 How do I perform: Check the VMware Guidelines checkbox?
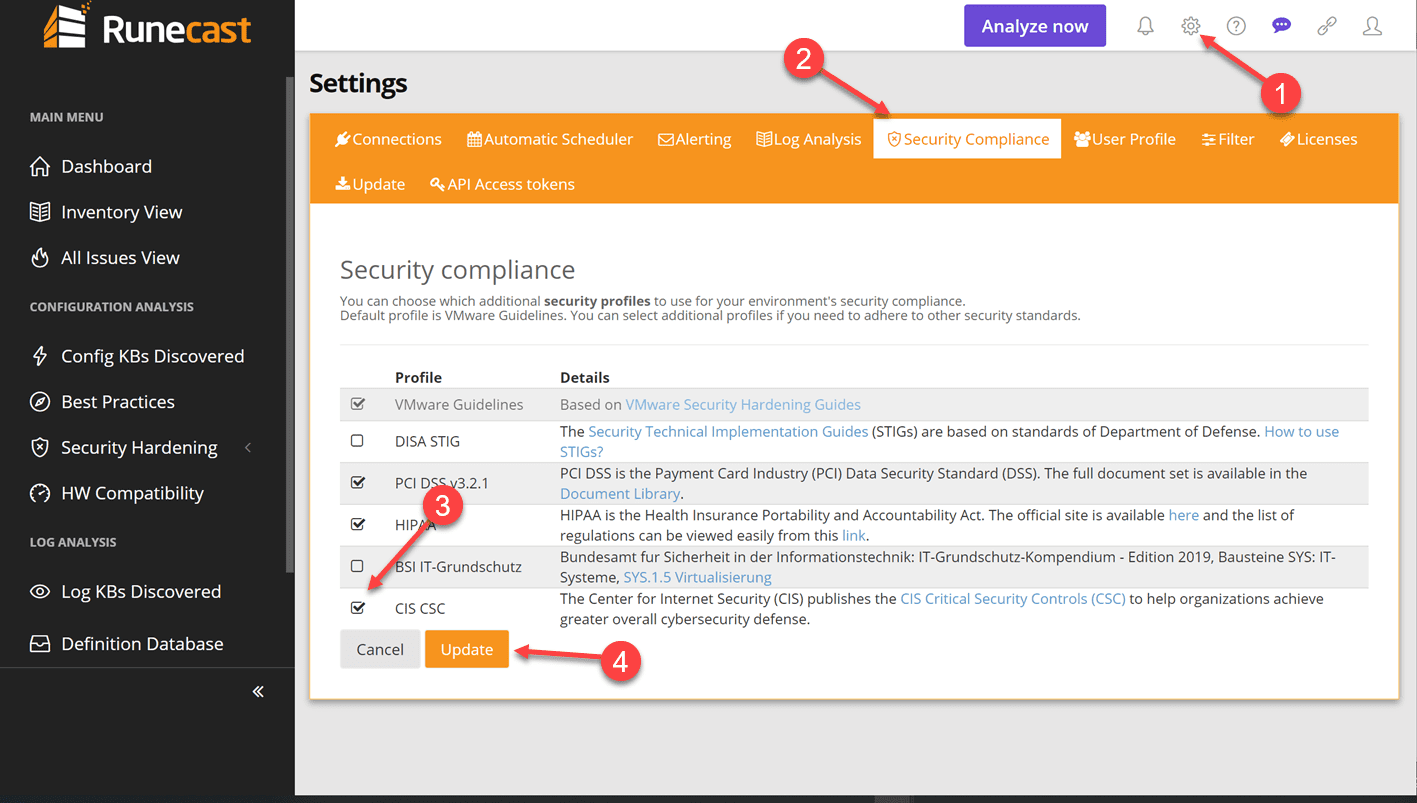click(x=358, y=404)
